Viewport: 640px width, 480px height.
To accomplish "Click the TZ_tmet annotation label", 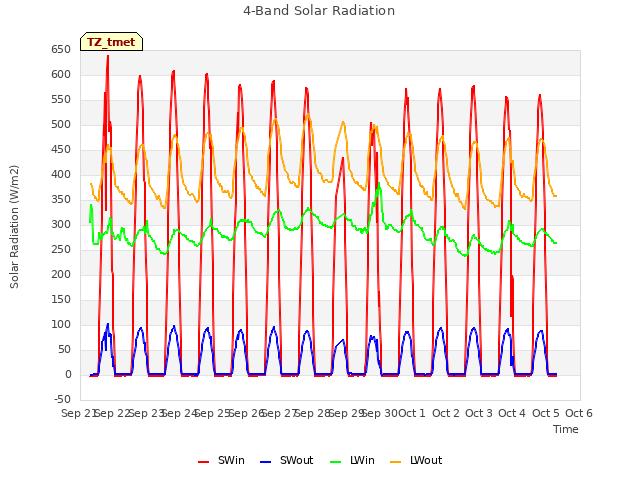I will [111, 42].
